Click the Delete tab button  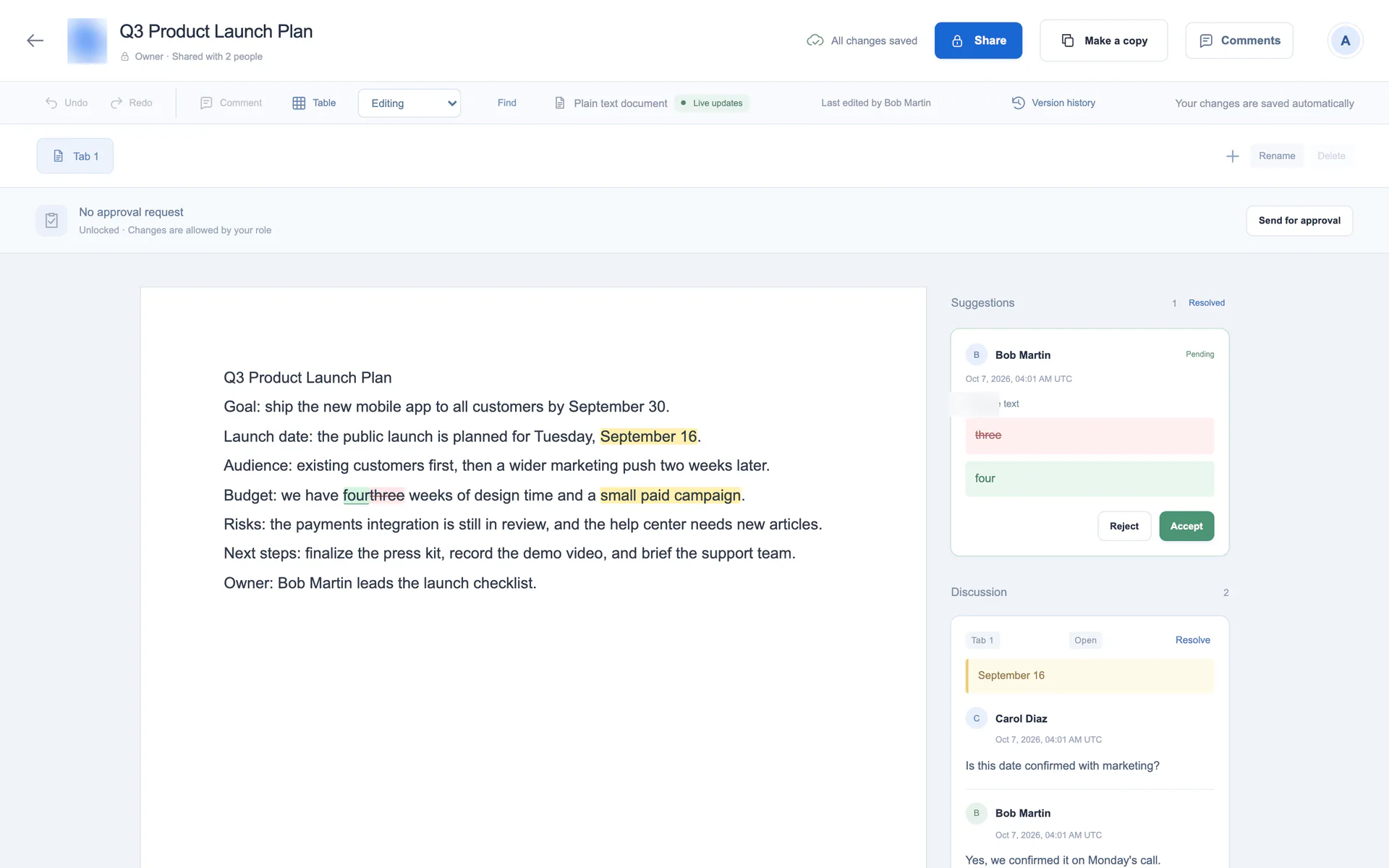pos(1331,156)
